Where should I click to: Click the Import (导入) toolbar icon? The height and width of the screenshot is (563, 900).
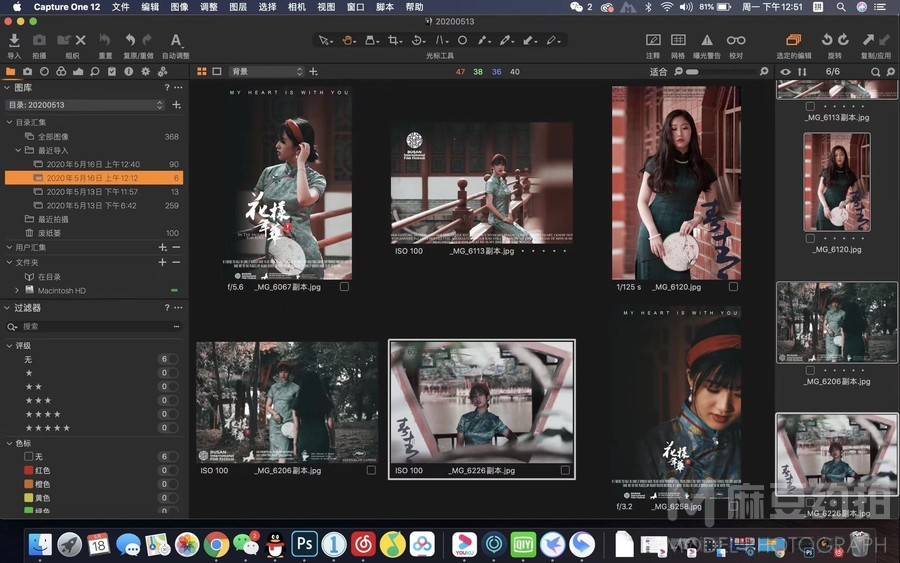(x=14, y=40)
